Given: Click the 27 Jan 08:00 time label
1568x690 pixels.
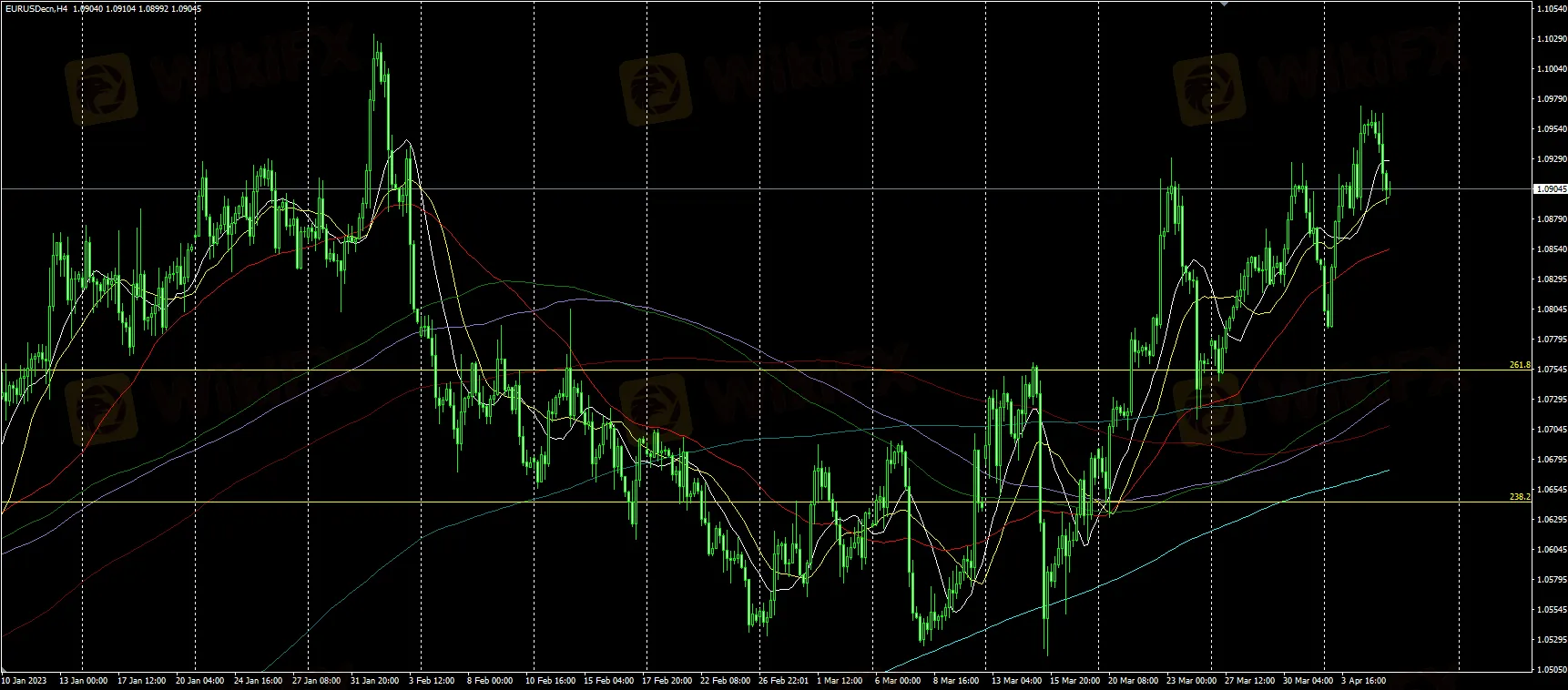Looking at the screenshot, I should pyautogui.click(x=316, y=681).
